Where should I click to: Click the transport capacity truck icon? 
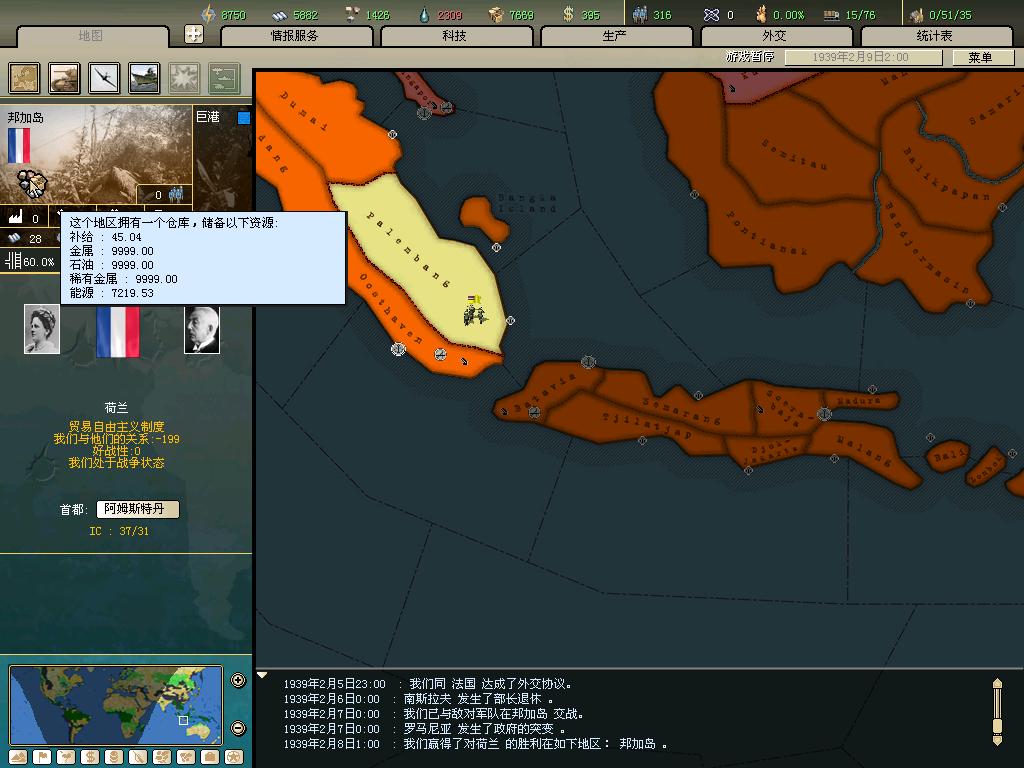point(831,15)
